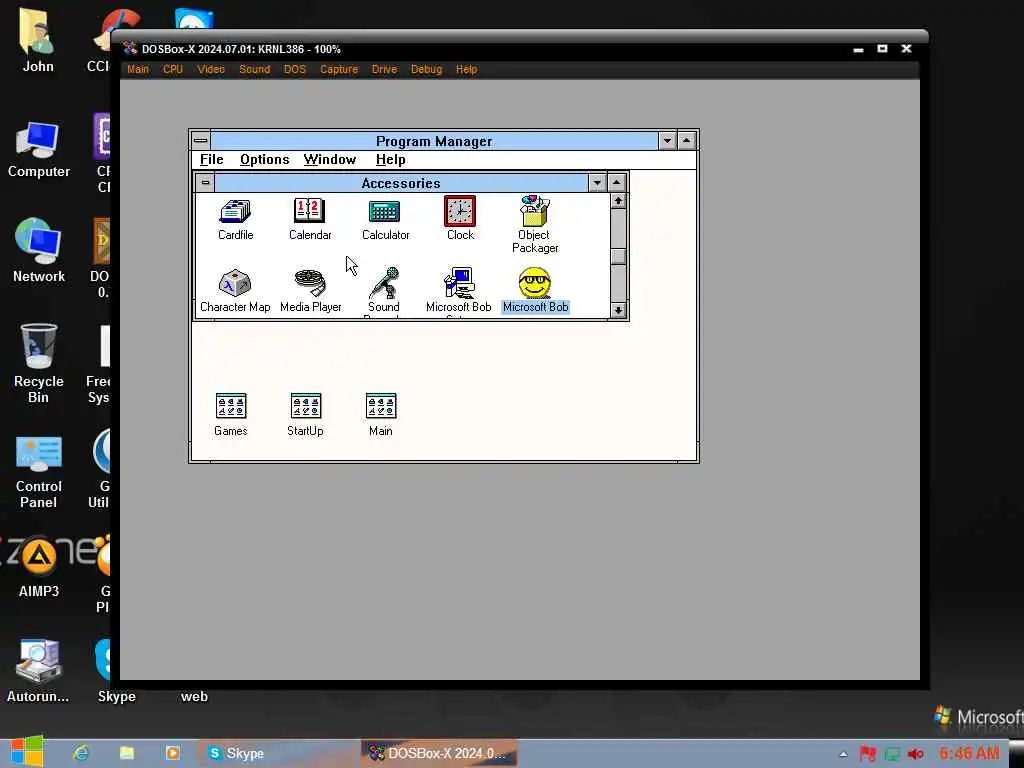Click the Windows Start button
Image resolution: width=1024 pixels, height=768 pixels.
(x=27, y=751)
